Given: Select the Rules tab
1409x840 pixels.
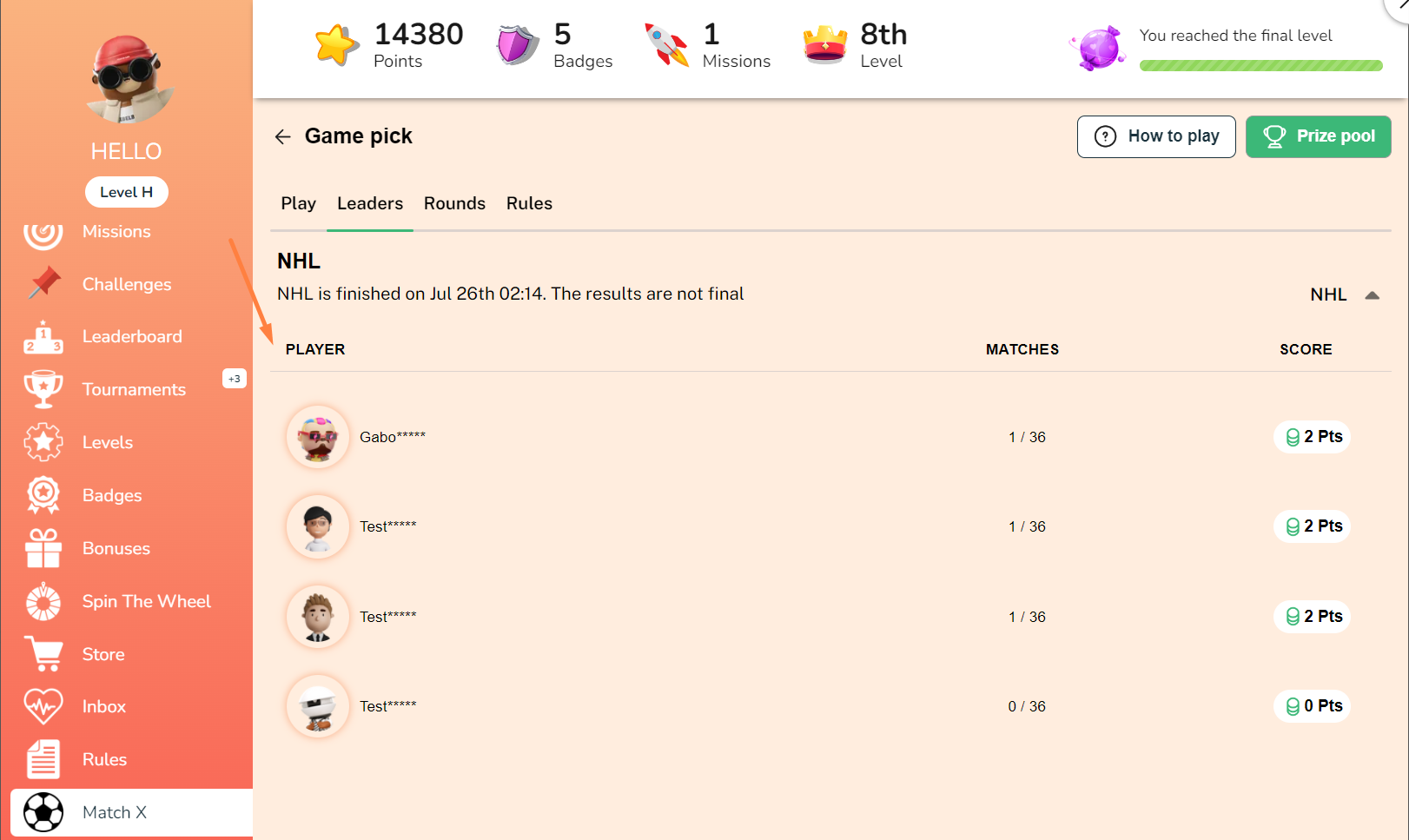Looking at the screenshot, I should click(529, 203).
